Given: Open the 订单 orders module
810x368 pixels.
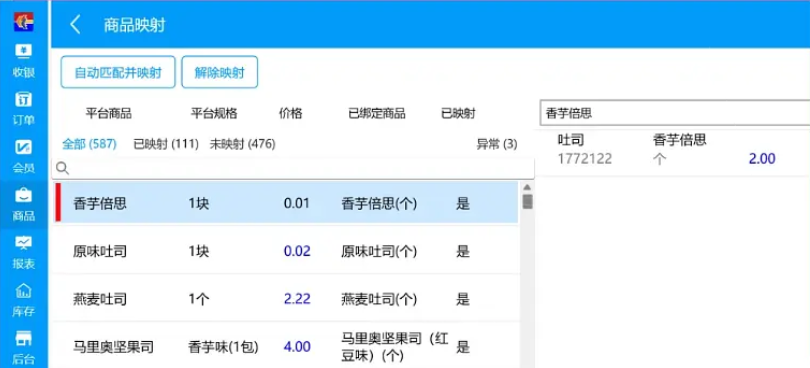Looking at the screenshot, I should [x=24, y=109].
